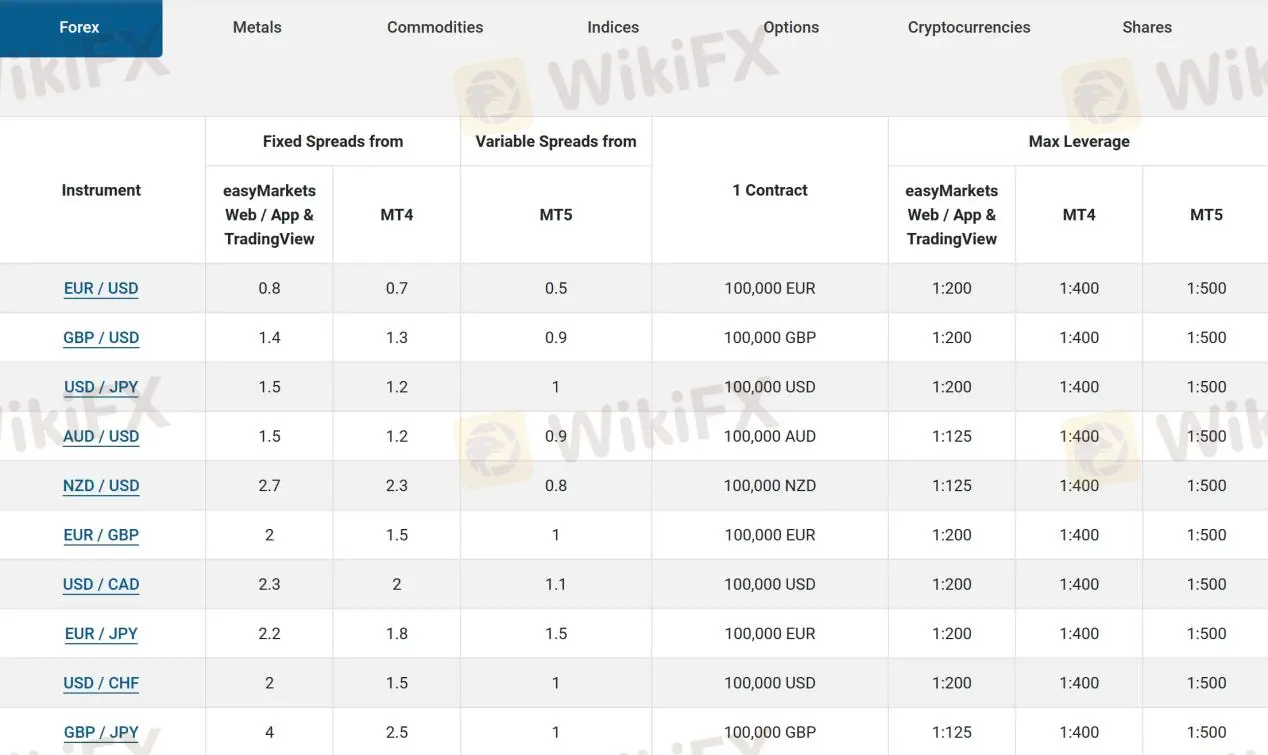Open the USD / CHF link
Screen dimensions: 1268x755
click(x=101, y=683)
